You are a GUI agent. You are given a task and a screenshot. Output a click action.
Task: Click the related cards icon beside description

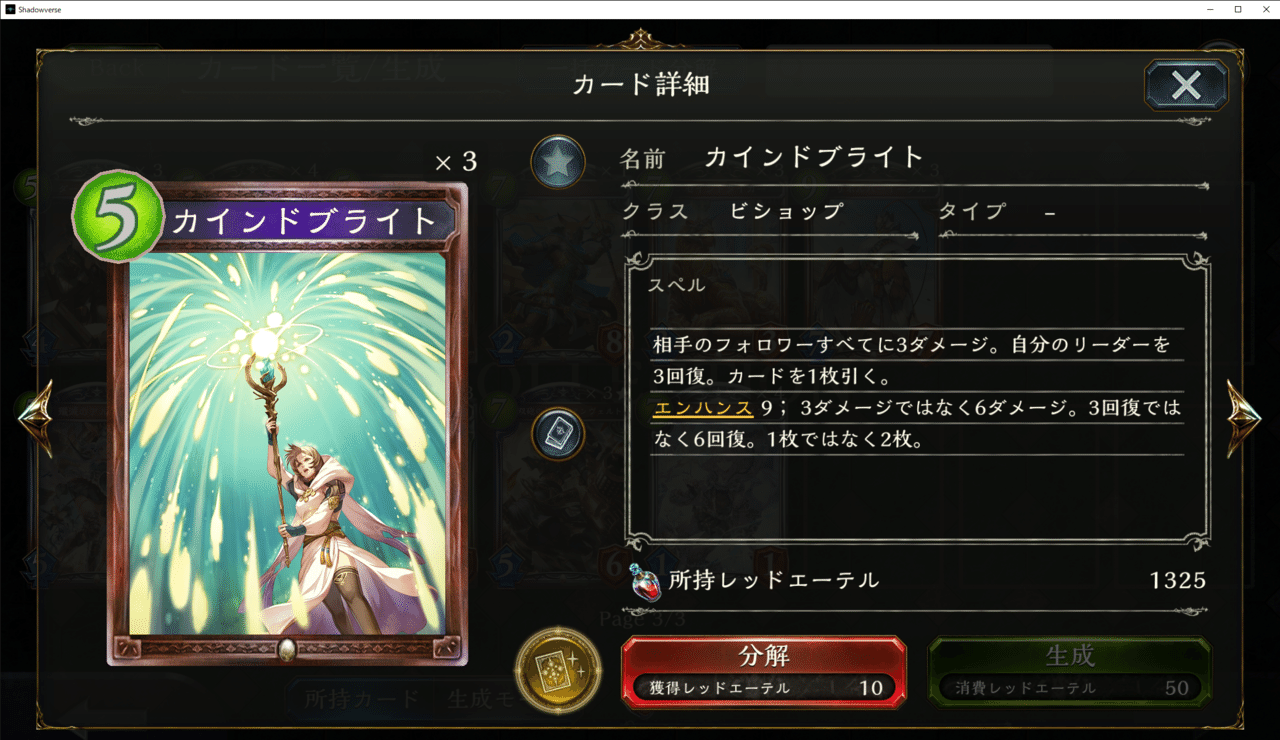pyautogui.click(x=558, y=434)
